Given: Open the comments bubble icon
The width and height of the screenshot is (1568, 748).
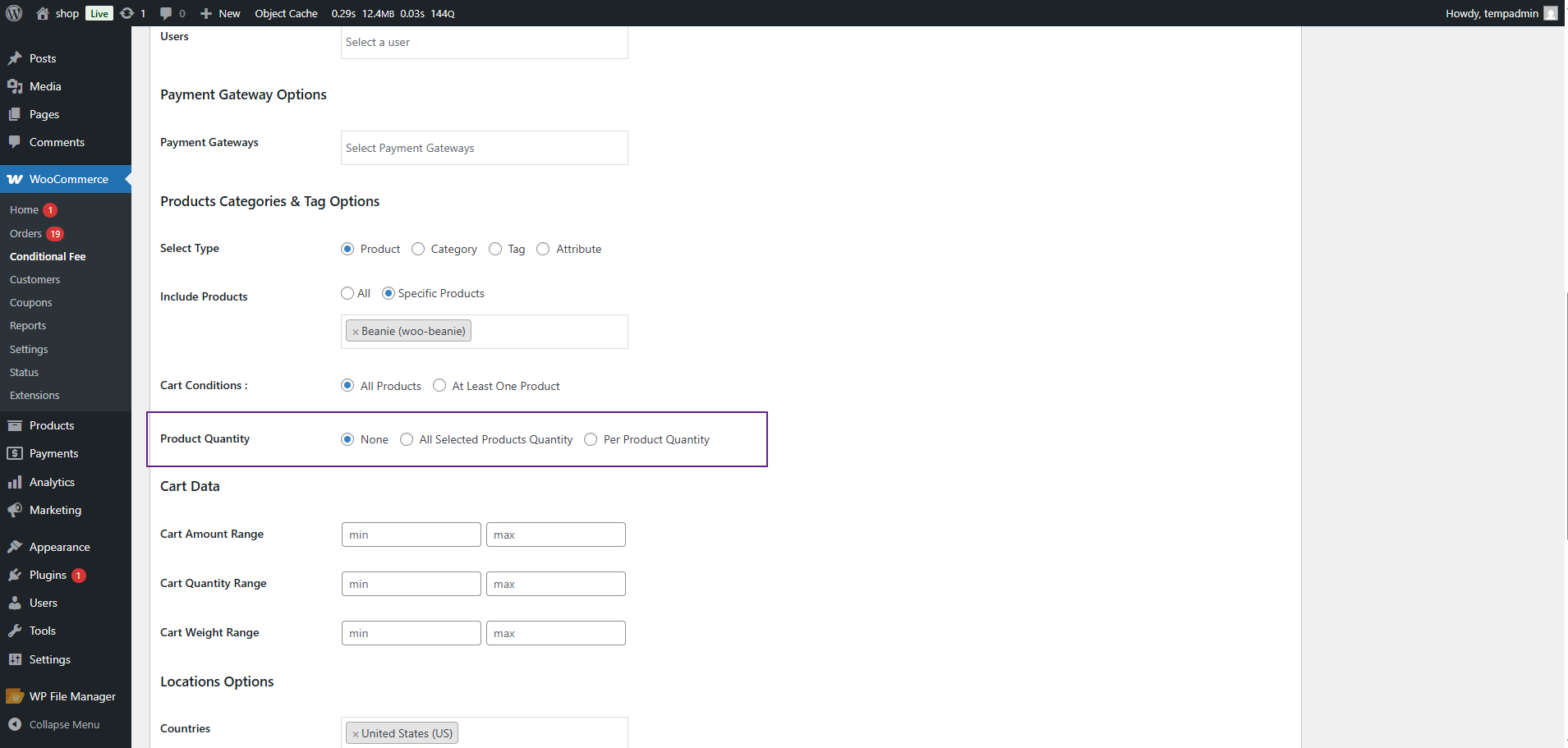Looking at the screenshot, I should point(166,13).
